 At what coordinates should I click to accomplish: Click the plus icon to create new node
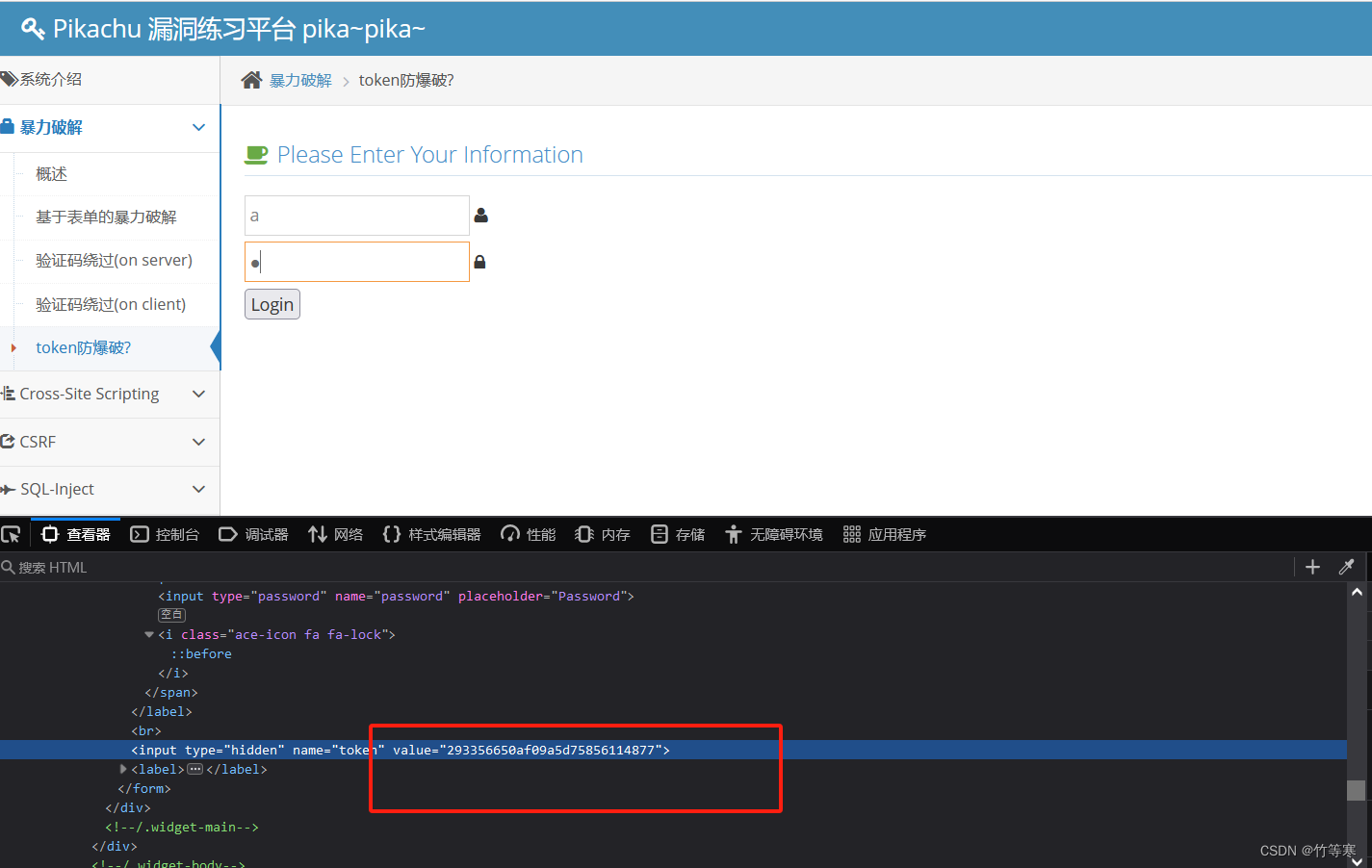tap(1312, 567)
